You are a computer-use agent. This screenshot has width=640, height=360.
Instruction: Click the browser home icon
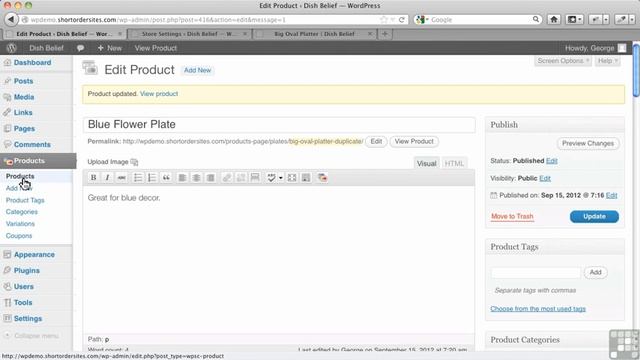[x=554, y=19]
